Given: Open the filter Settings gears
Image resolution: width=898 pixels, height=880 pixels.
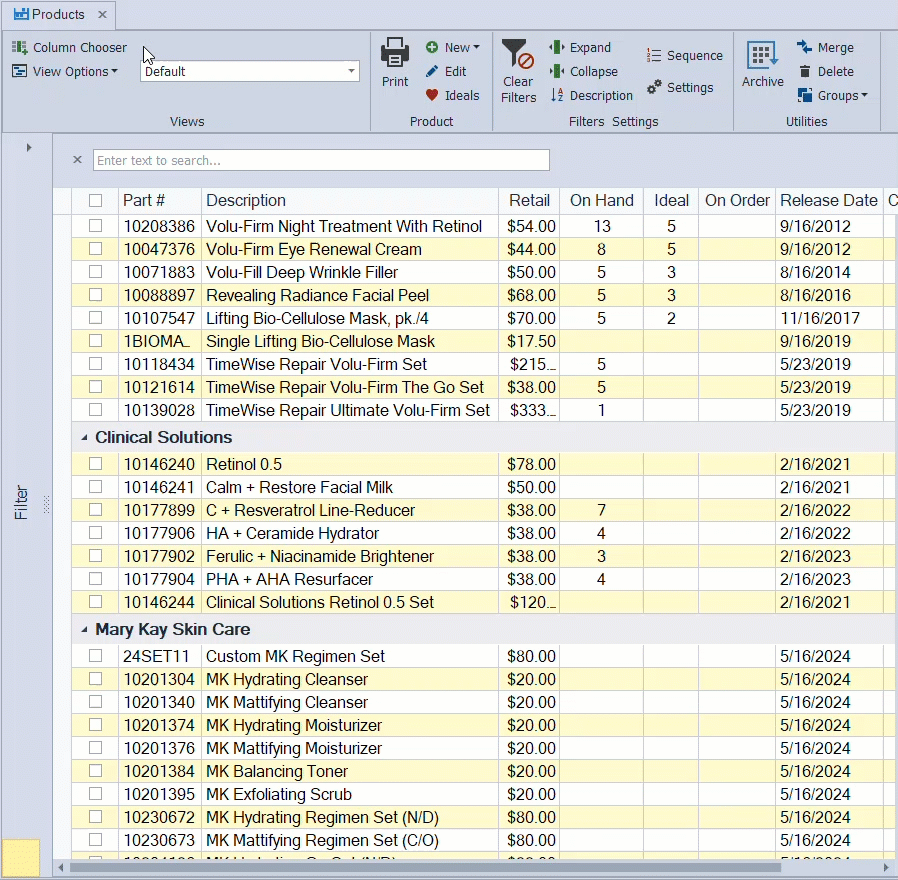Looking at the screenshot, I should coord(680,88).
